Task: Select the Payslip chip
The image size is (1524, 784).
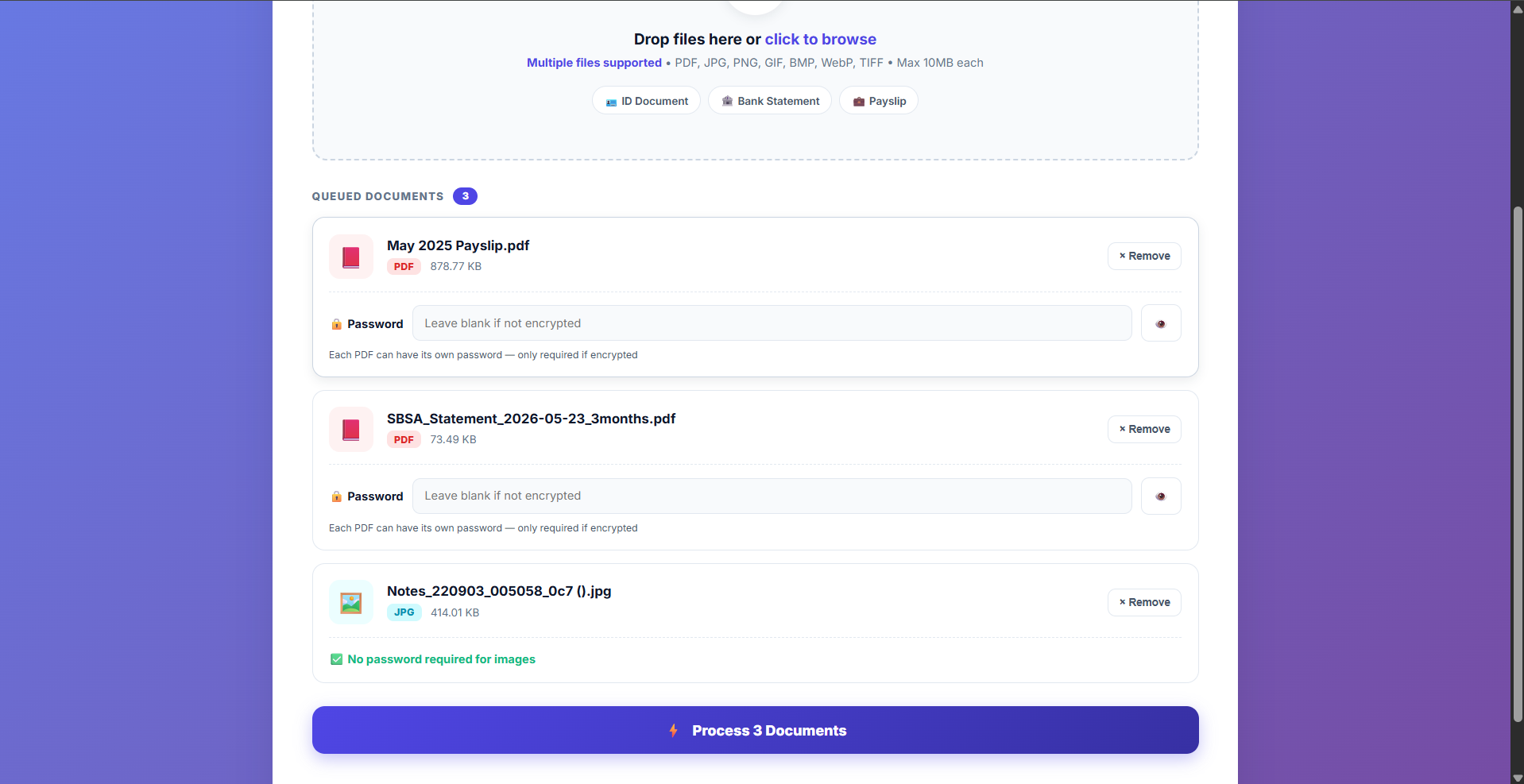Action: [x=879, y=101]
